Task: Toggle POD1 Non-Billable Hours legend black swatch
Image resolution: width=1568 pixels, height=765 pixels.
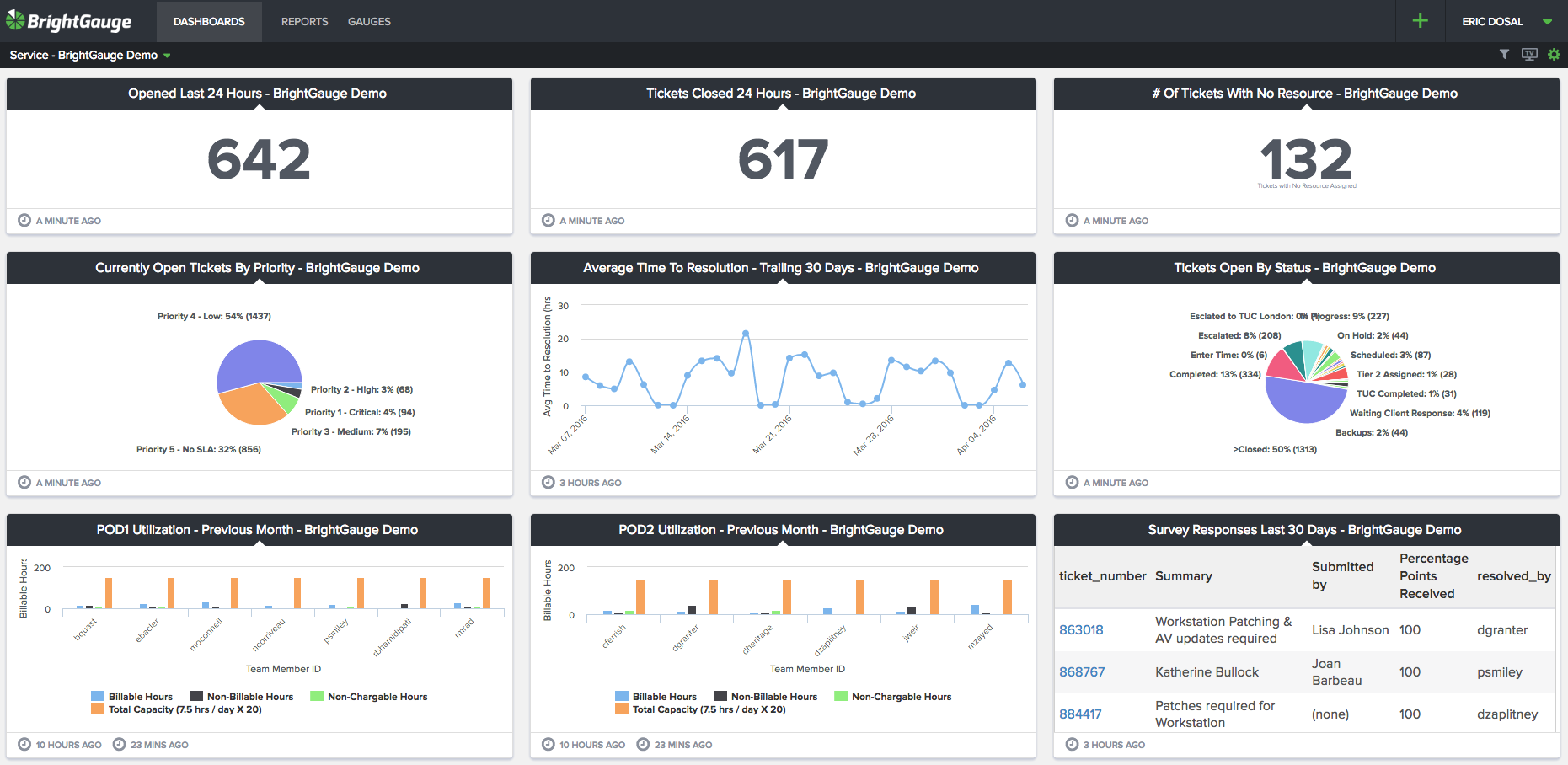Action: tap(196, 697)
